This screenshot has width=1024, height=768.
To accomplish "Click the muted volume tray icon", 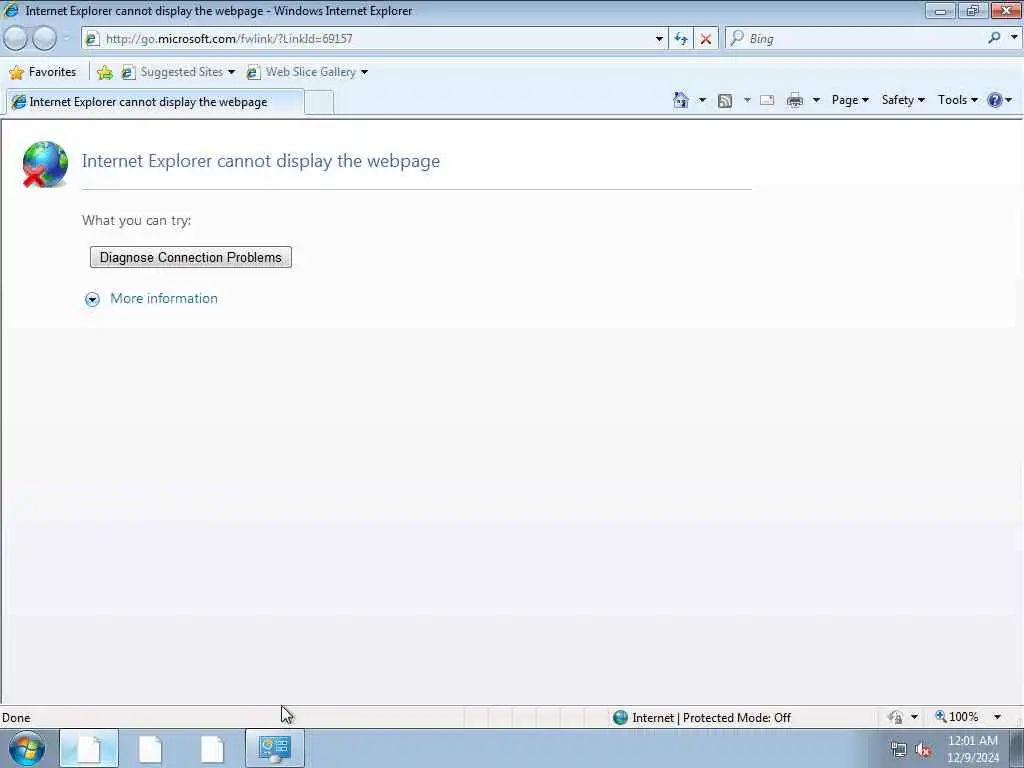I will pos(923,750).
